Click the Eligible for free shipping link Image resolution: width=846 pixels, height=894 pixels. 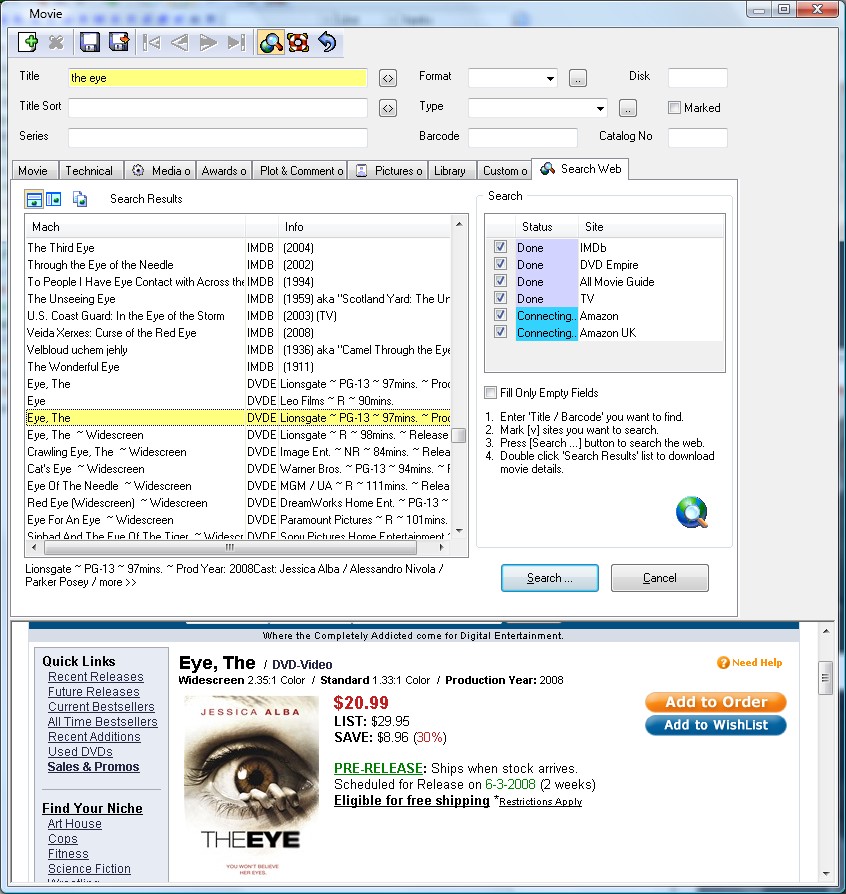pos(412,800)
